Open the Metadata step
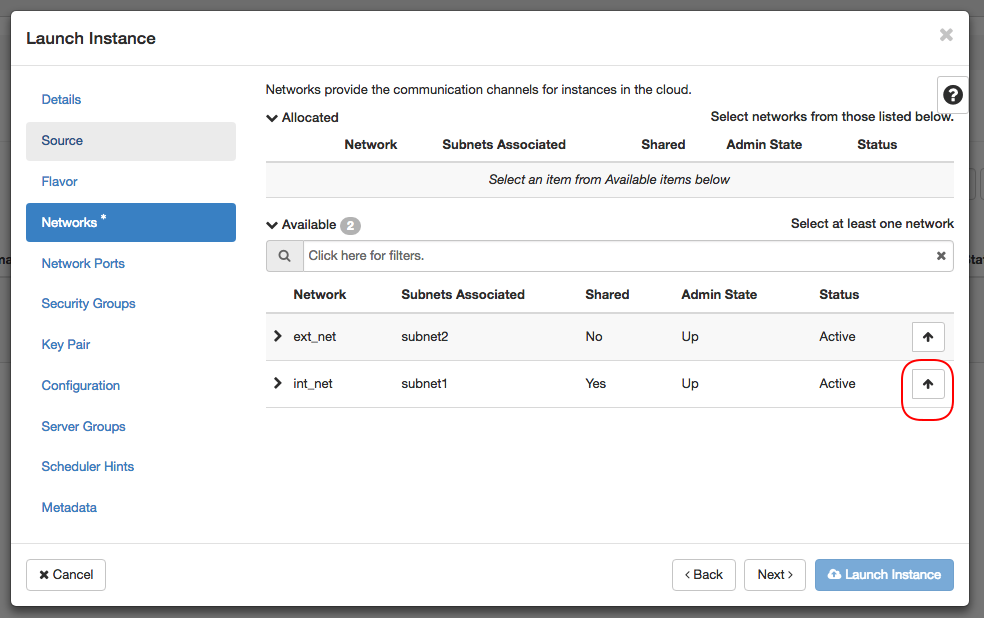 (131, 508)
